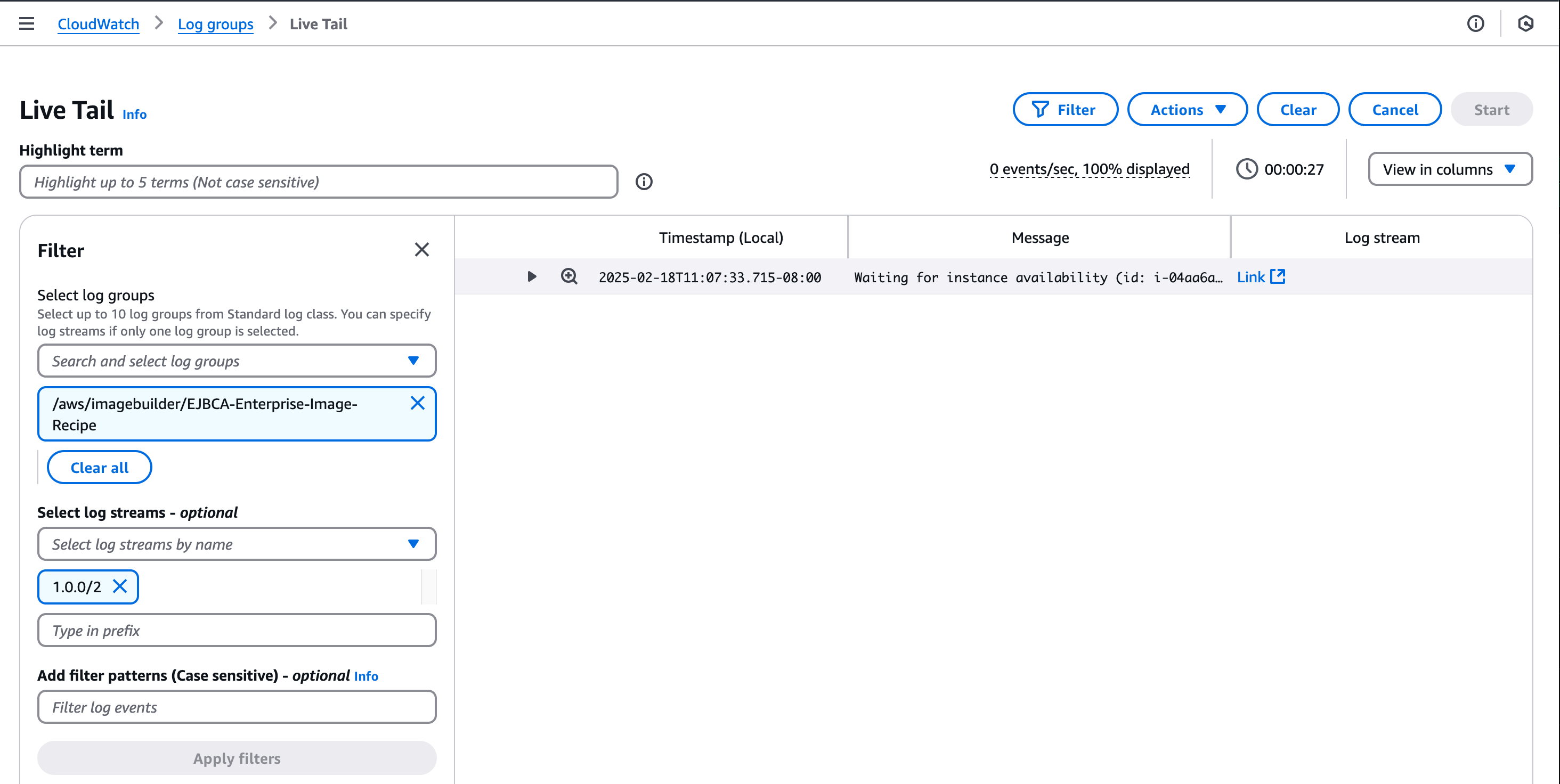Viewport: 1560px width, 784px height.
Task: Click the hexagon settings icon top right
Action: (1525, 23)
